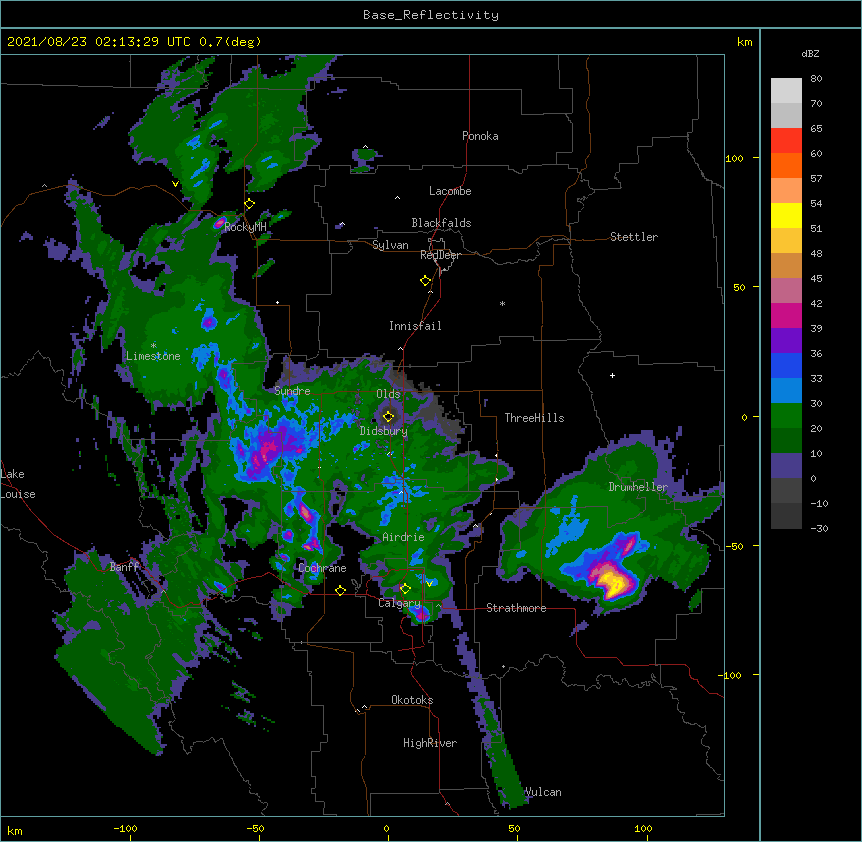Click the Okotoks city label
Image resolution: width=862 pixels, height=842 pixels.
pyautogui.click(x=412, y=700)
